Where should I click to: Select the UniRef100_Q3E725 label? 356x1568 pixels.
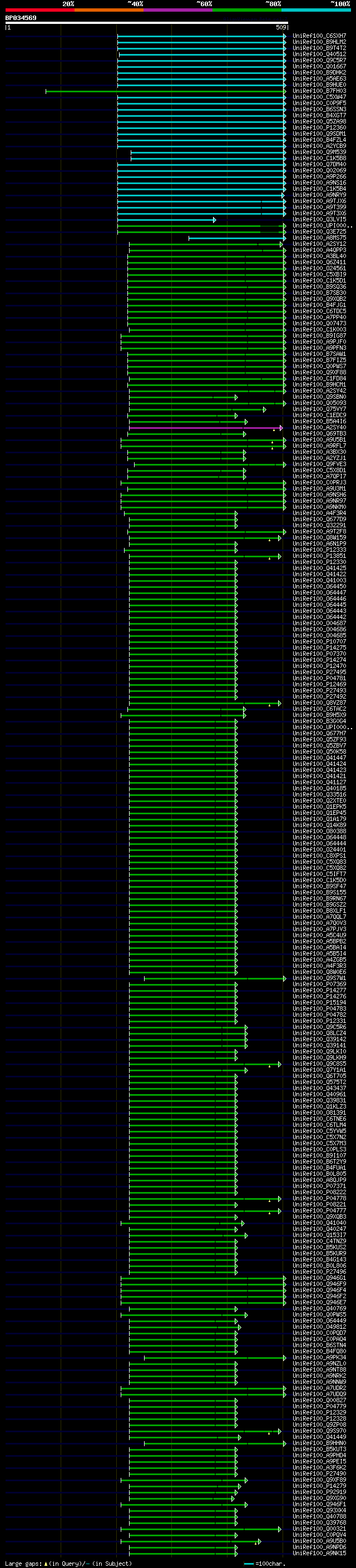click(319, 232)
